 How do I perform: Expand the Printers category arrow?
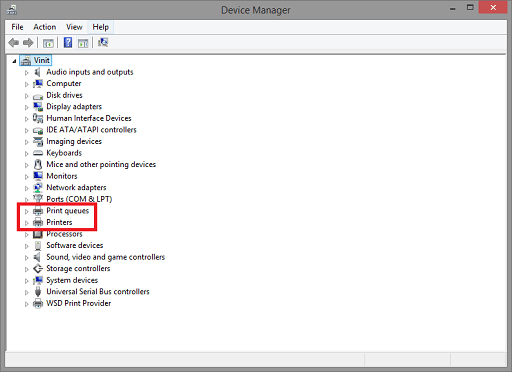click(27, 223)
